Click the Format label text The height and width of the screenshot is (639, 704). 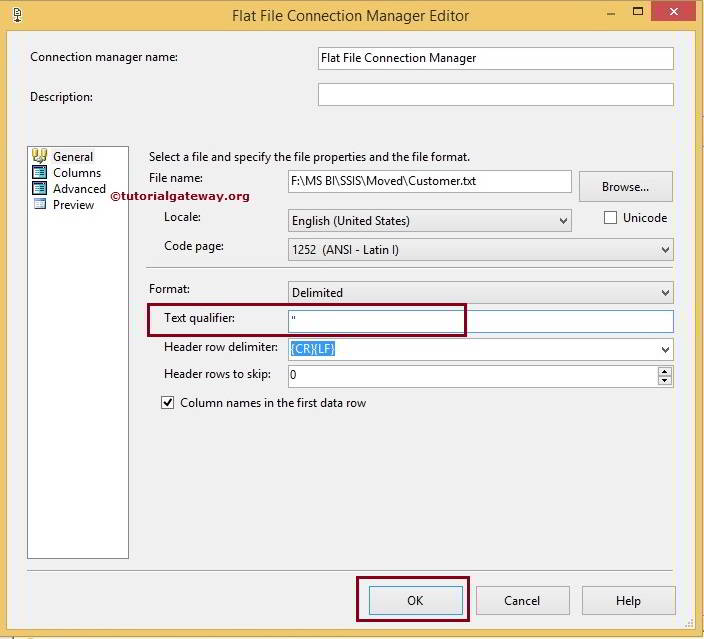pyautogui.click(x=169, y=289)
